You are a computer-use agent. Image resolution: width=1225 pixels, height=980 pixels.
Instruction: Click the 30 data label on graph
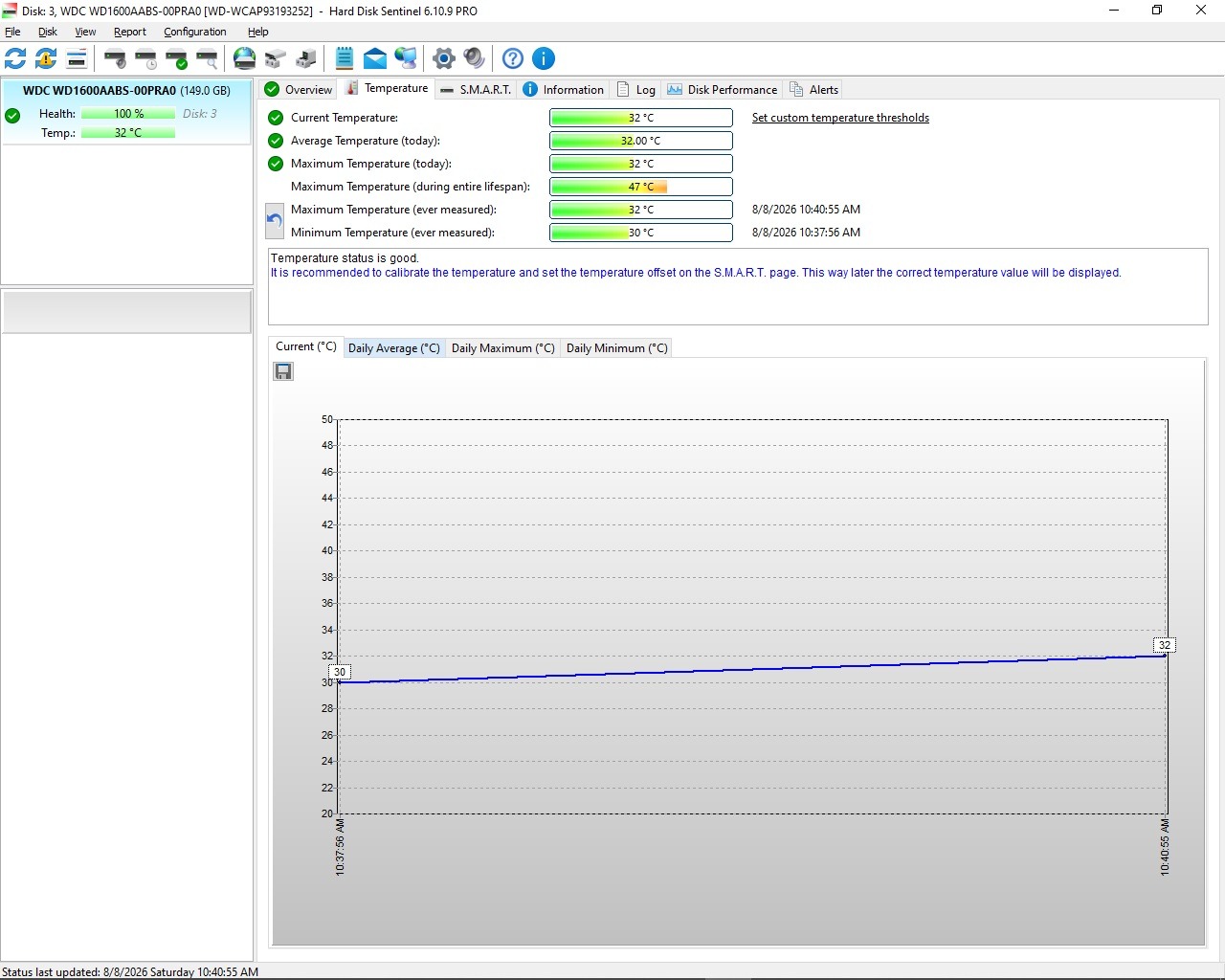pyautogui.click(x=340, y=672)
